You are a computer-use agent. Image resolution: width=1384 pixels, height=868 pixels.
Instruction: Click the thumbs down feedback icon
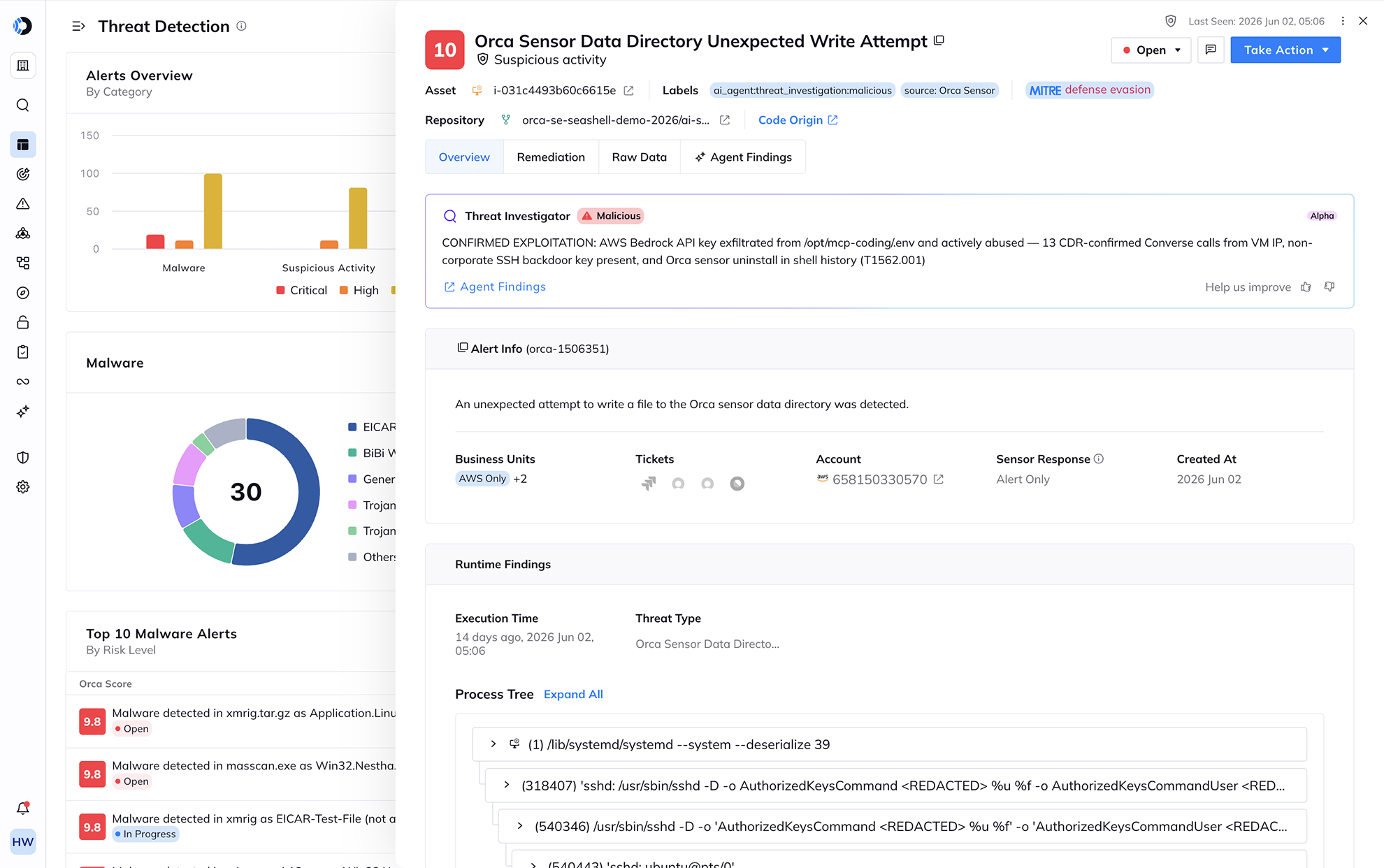click(1329, 287)
